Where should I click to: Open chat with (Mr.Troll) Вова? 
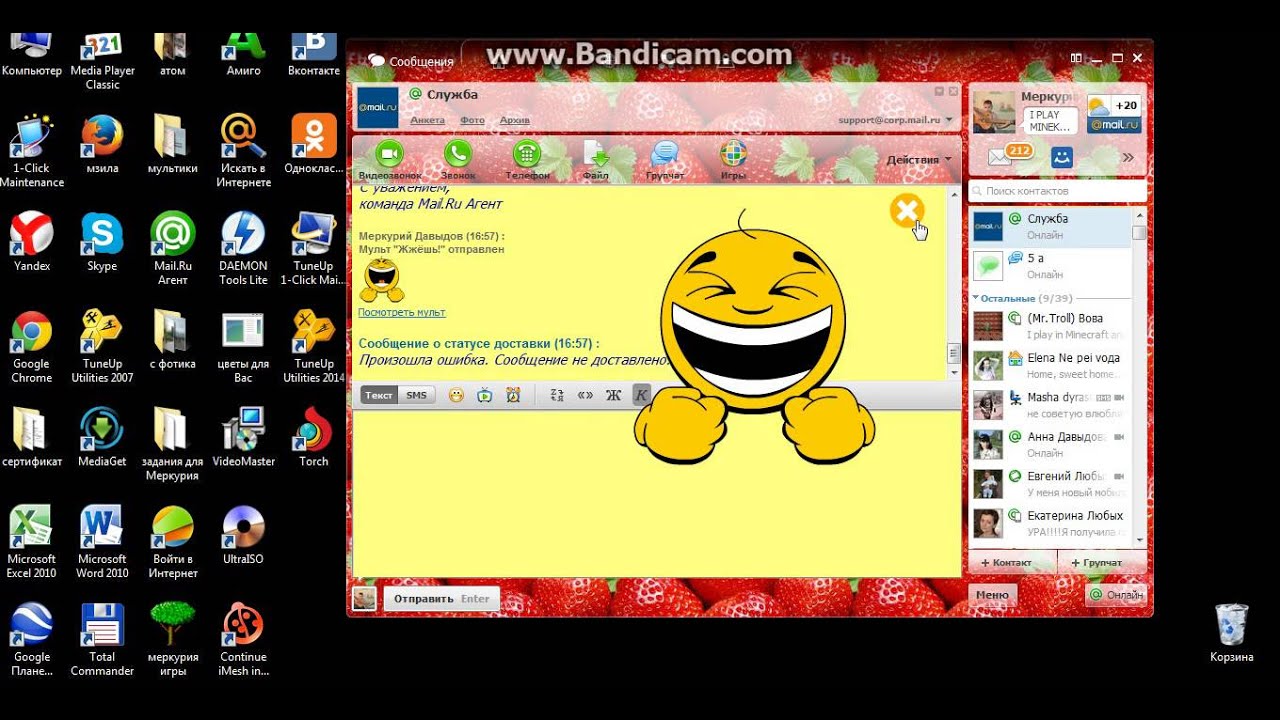tap(1050, 326)
